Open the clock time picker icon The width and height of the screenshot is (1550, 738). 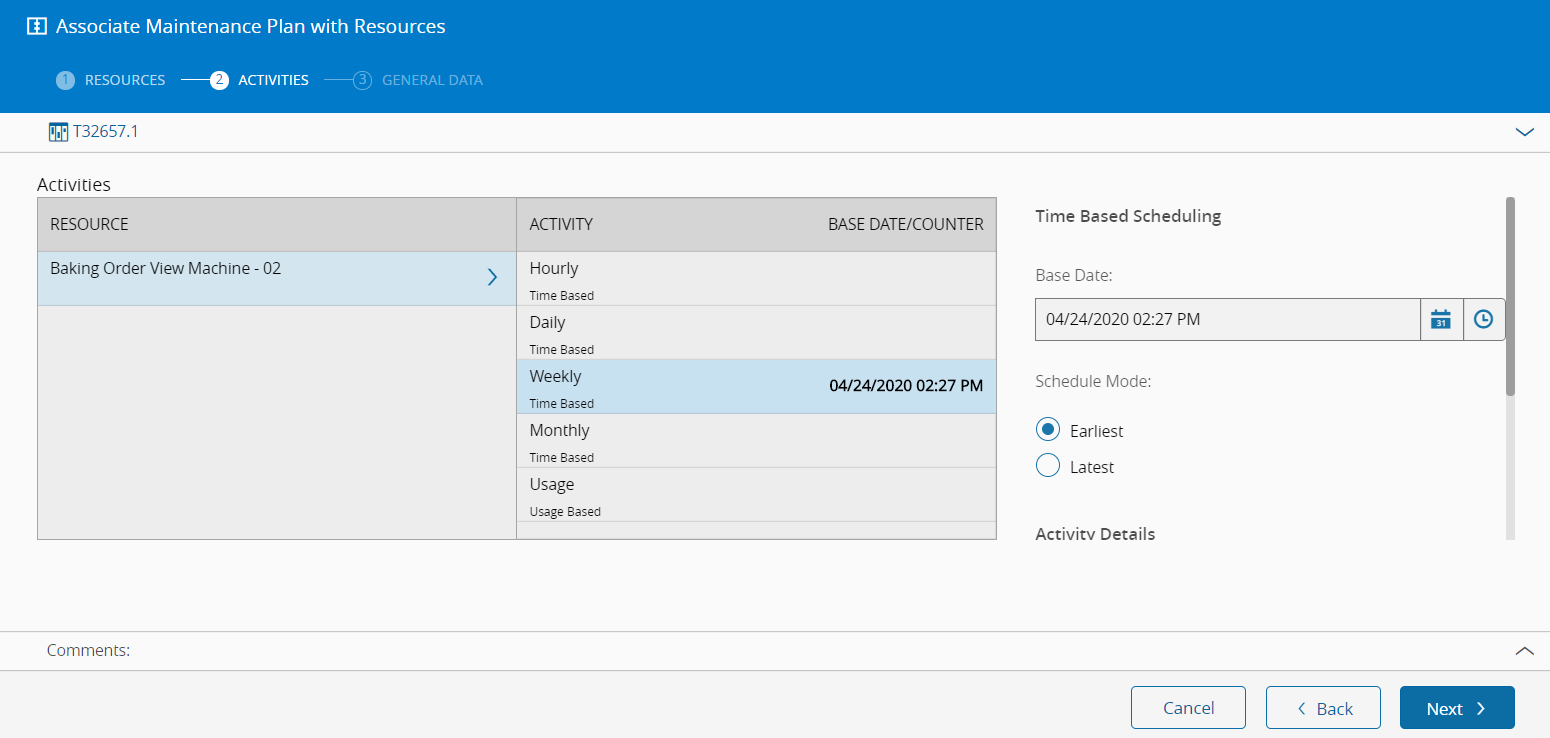(x=1484, y=319)
